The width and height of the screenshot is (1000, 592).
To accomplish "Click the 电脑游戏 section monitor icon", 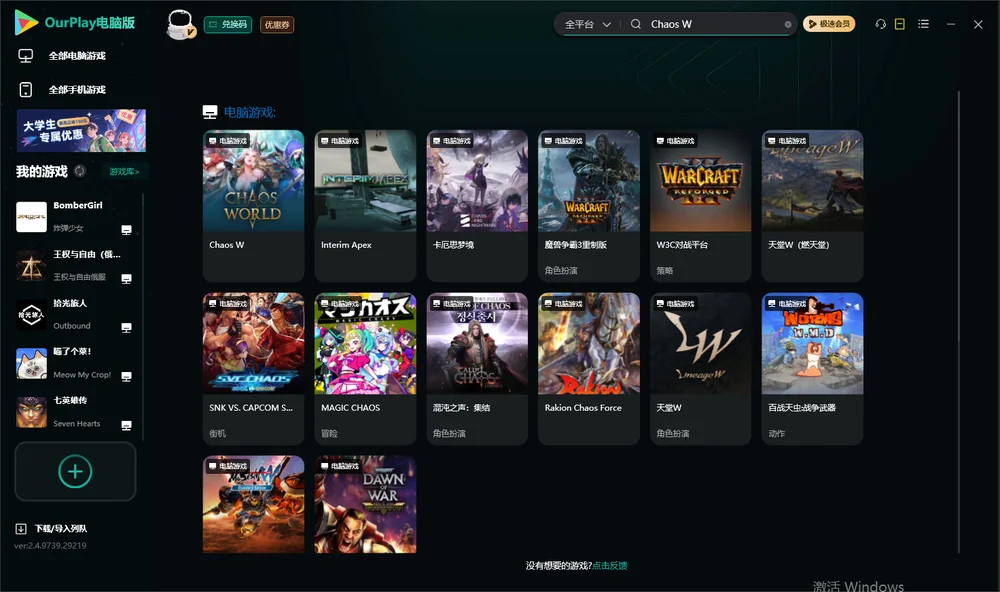I will tap(210, 112).
